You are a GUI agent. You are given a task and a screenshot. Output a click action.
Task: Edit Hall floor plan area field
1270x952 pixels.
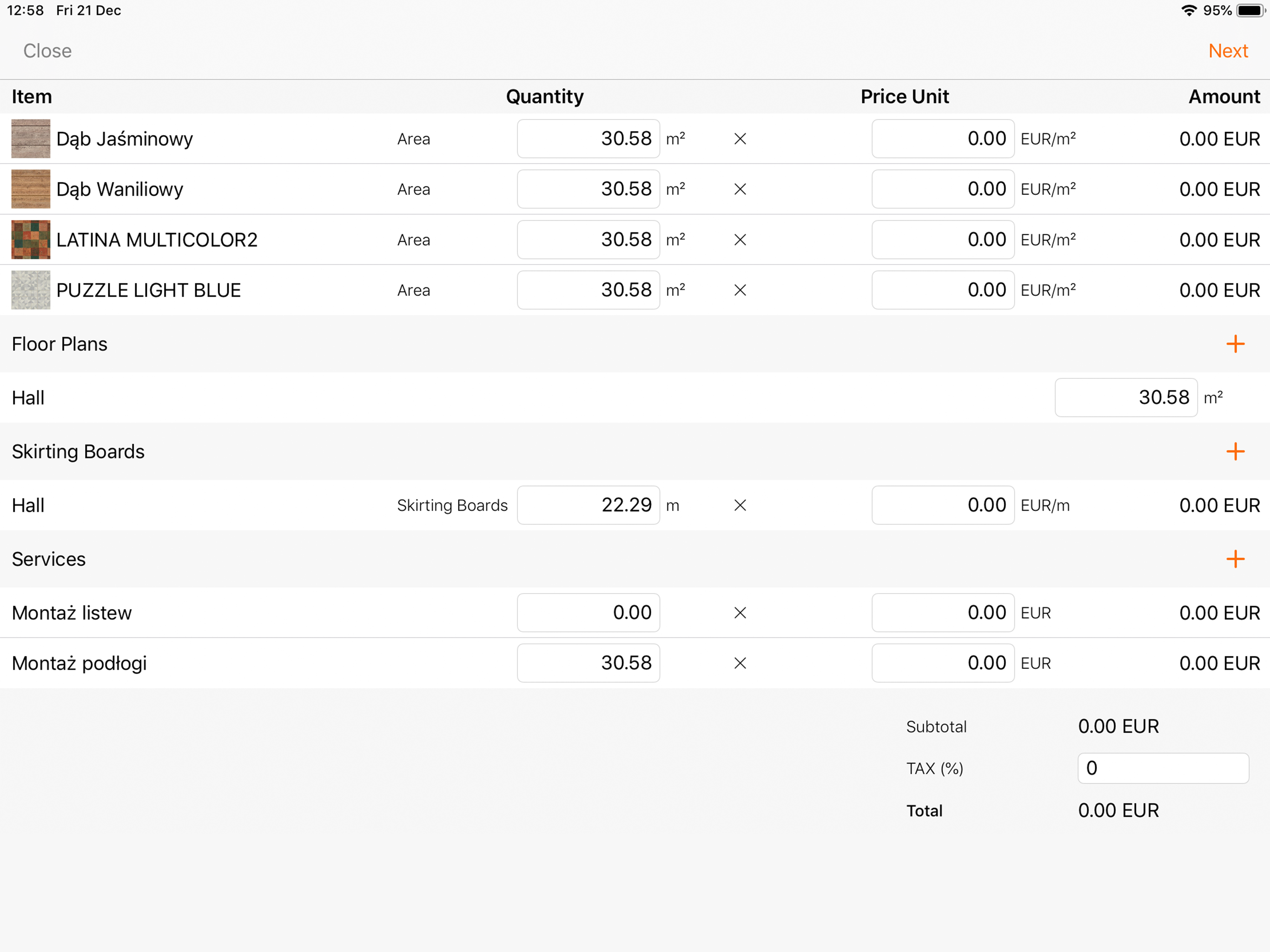coord(1126,397)
